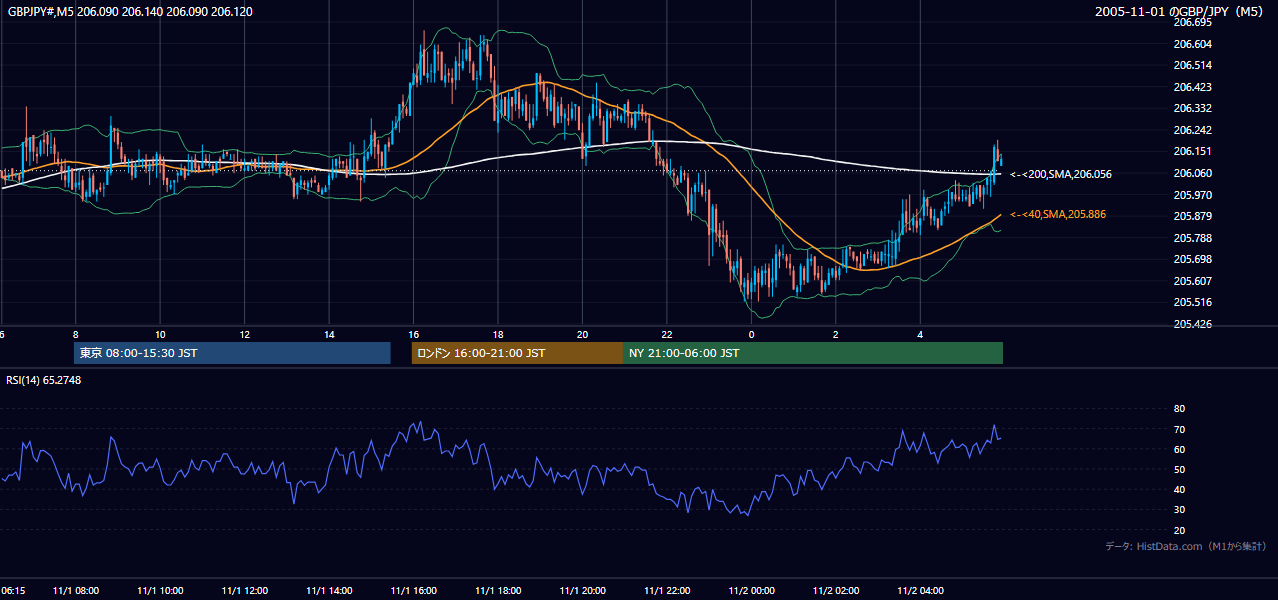Screen dimensions: 1278x600
Task: Click price axis label 206.604
Action: (1192, 44)
